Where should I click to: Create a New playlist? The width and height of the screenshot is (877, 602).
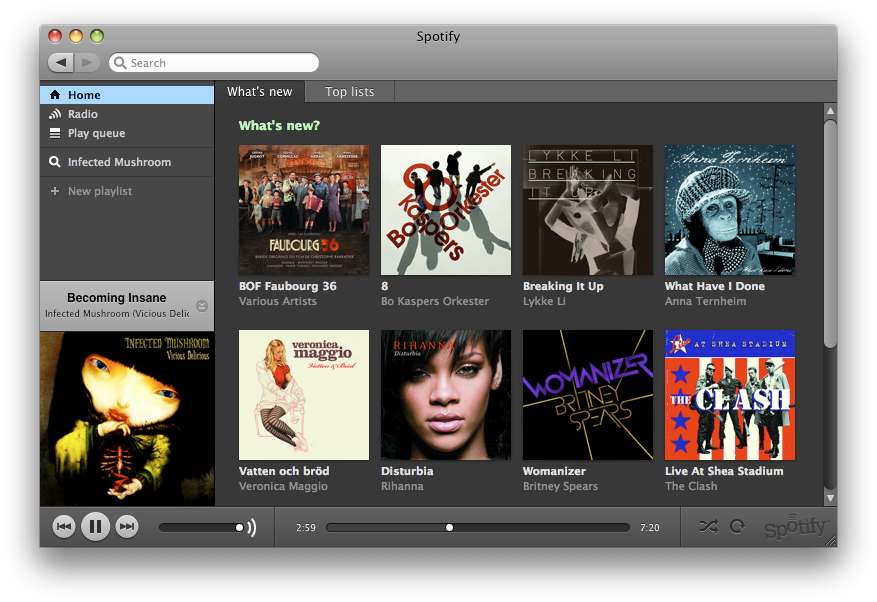click(127, 191)
